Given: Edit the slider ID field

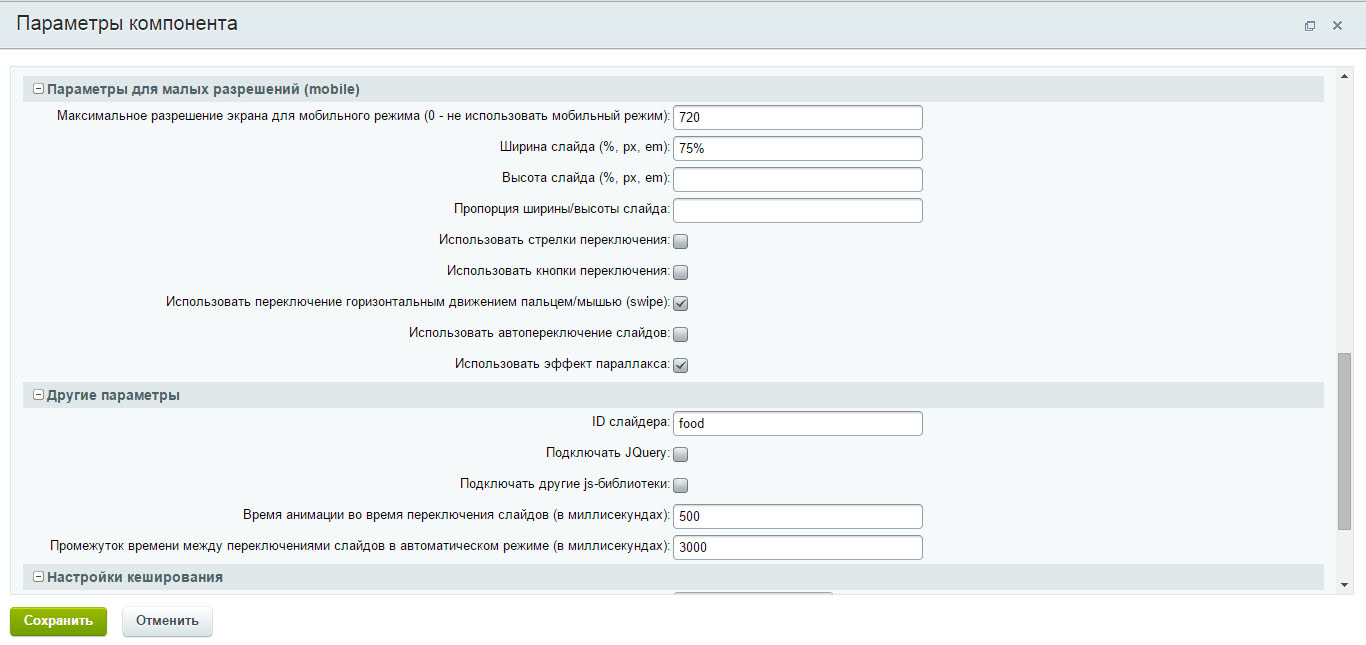Looking at the screenshot, I should click(797, 423).
